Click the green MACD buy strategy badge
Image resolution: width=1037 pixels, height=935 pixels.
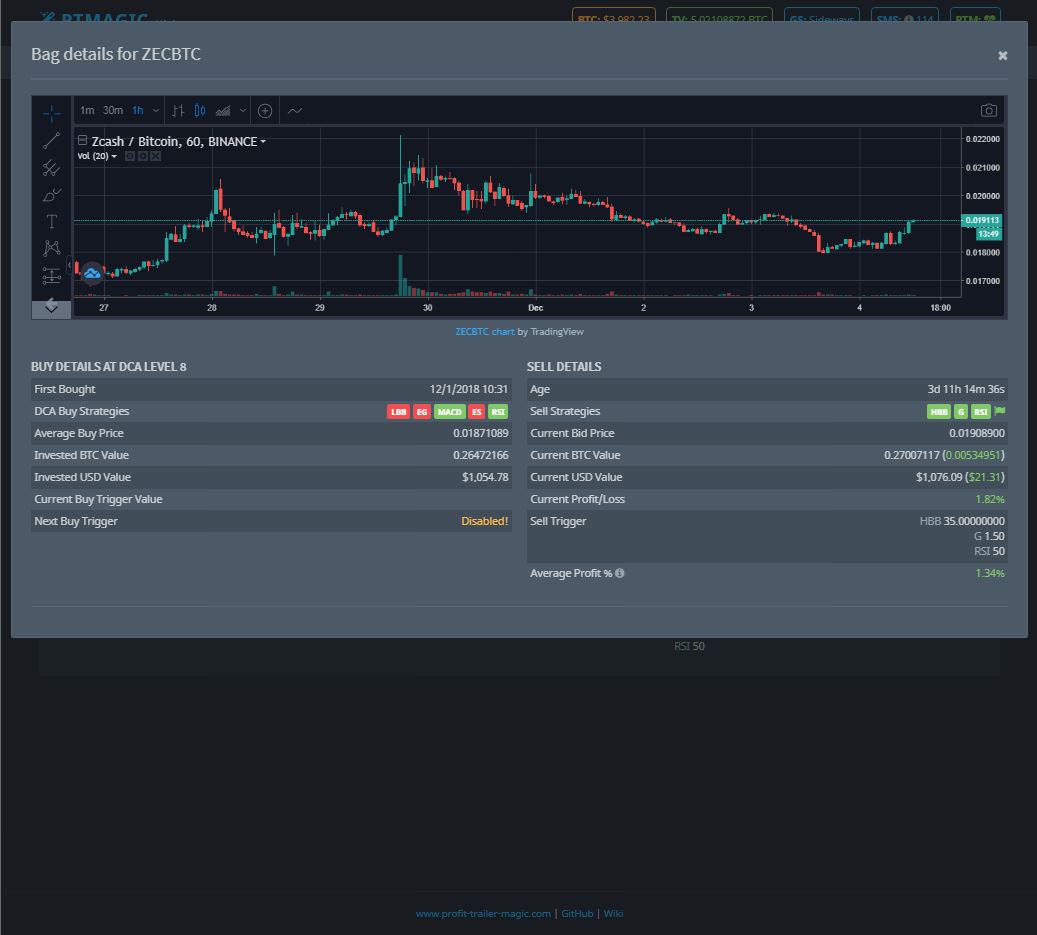pyautogui.click(x=449, y=411)
